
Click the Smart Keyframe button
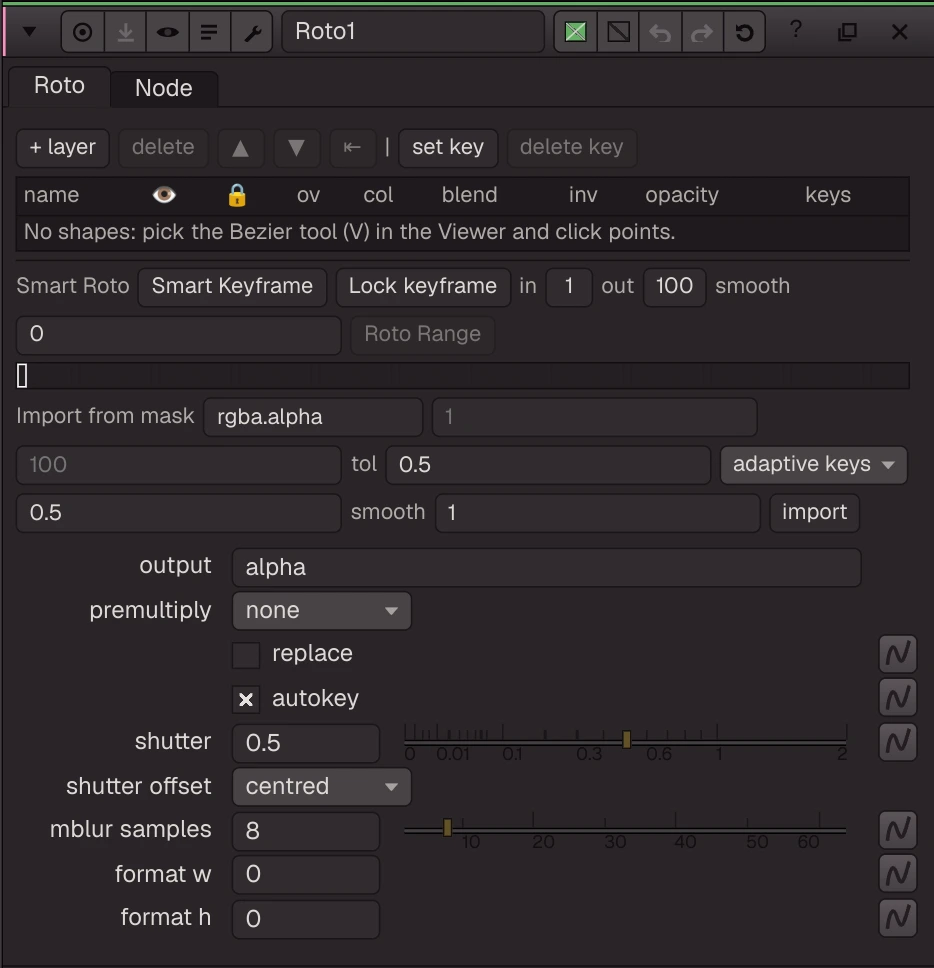pos(232,287)
